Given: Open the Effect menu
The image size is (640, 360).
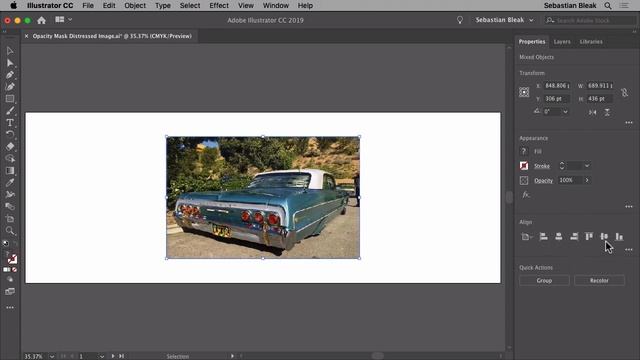Looking at the screenshot, I should click(x=219, y=6).
